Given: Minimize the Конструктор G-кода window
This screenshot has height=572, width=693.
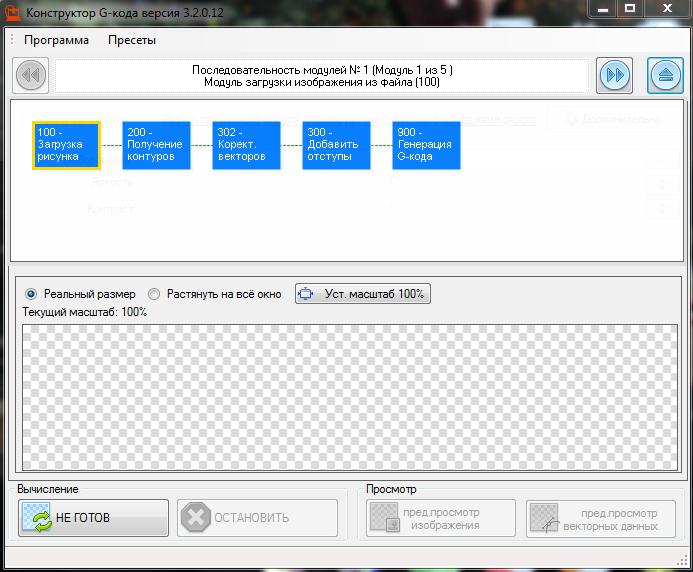Looking at the screenshot, I should click(603, 9).
